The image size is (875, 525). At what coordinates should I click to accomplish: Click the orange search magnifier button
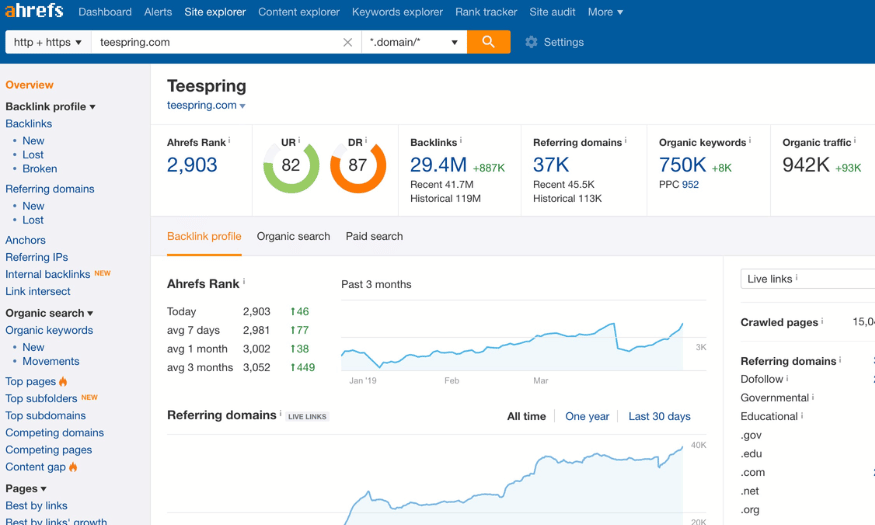[x=488, y=42]
